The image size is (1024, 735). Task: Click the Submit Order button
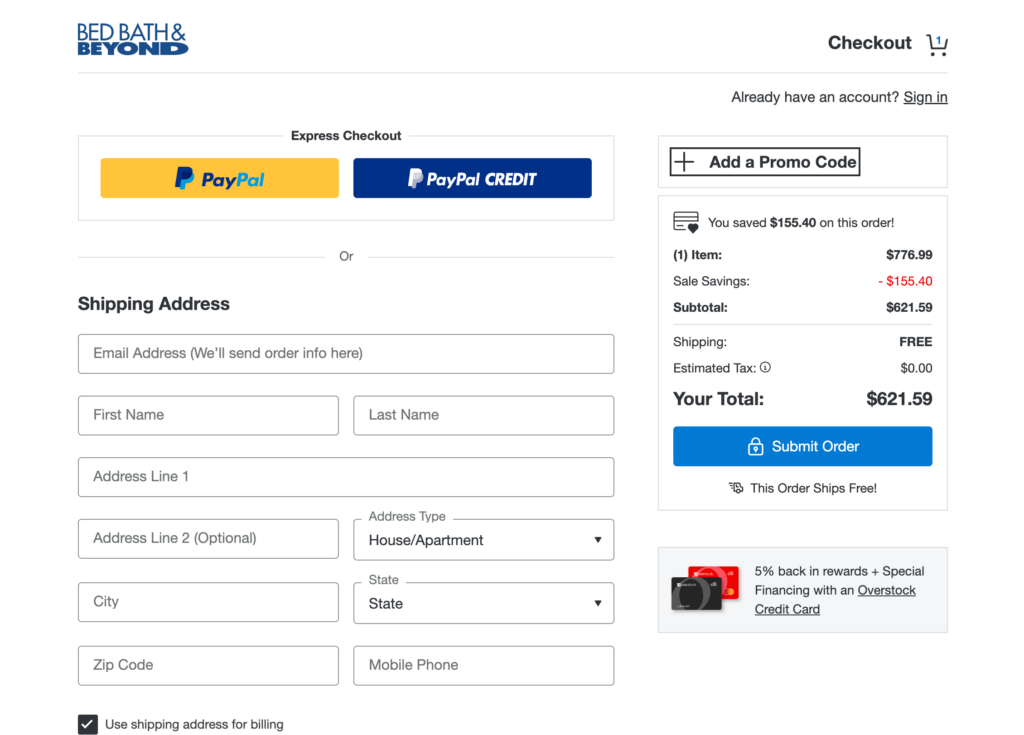coord(802,446)
